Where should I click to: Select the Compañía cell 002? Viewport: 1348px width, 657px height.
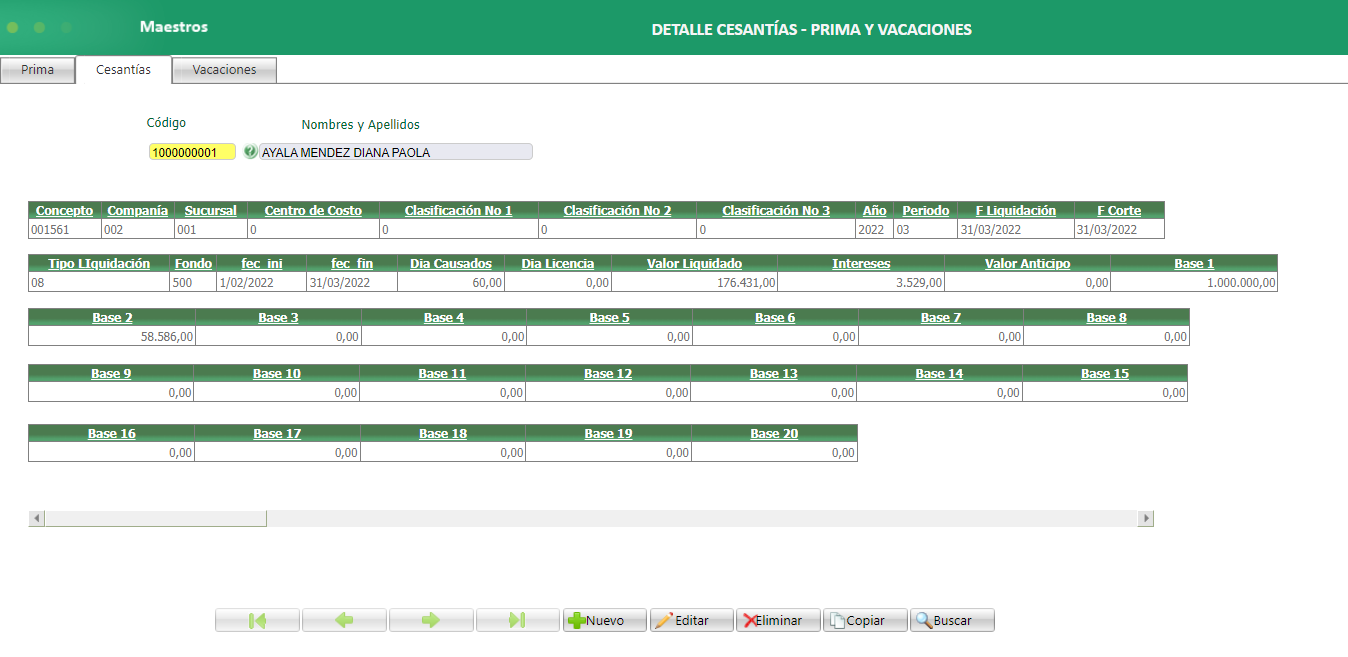[138, 229]
